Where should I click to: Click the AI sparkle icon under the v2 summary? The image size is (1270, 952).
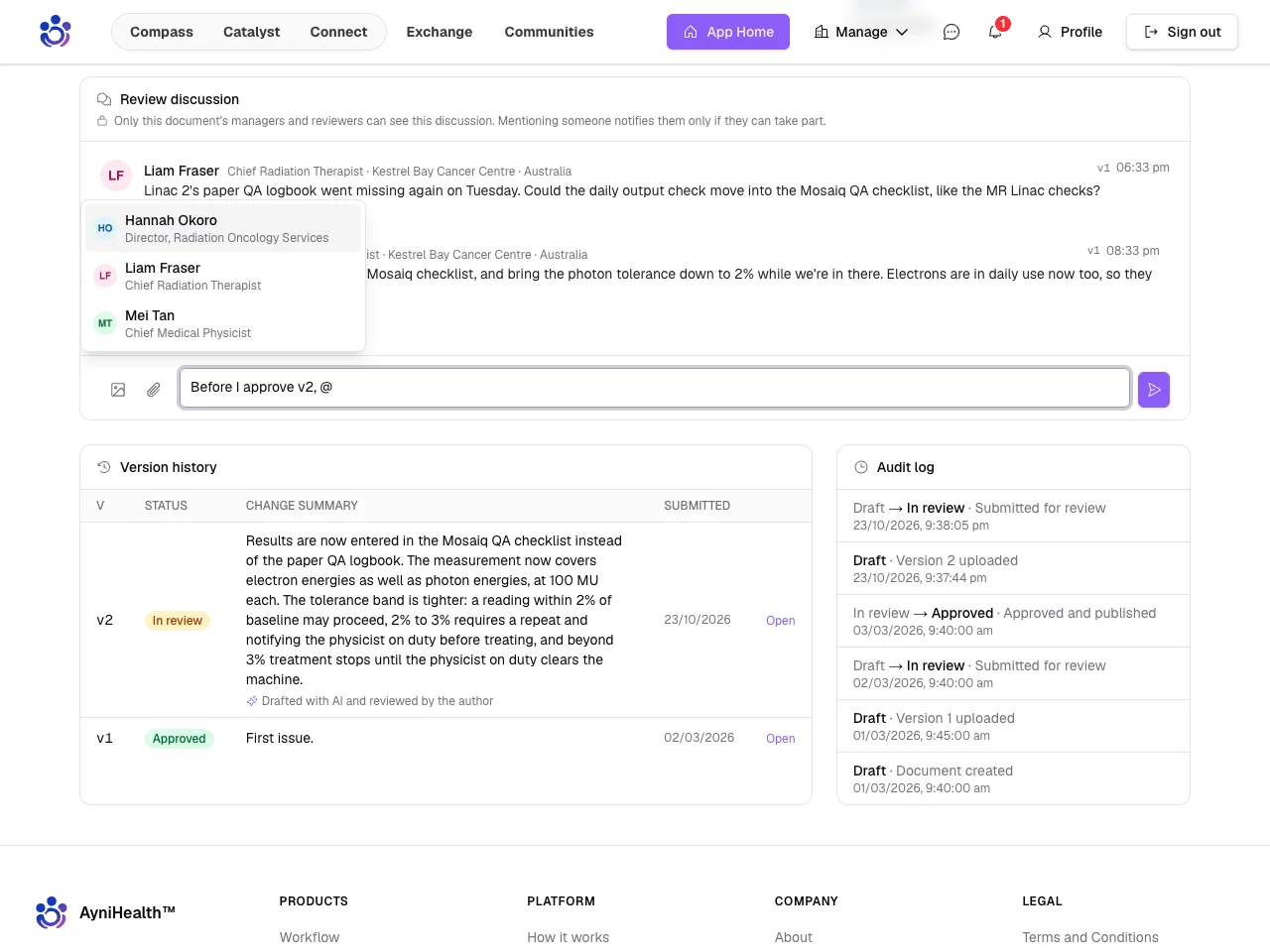point(252,701)
